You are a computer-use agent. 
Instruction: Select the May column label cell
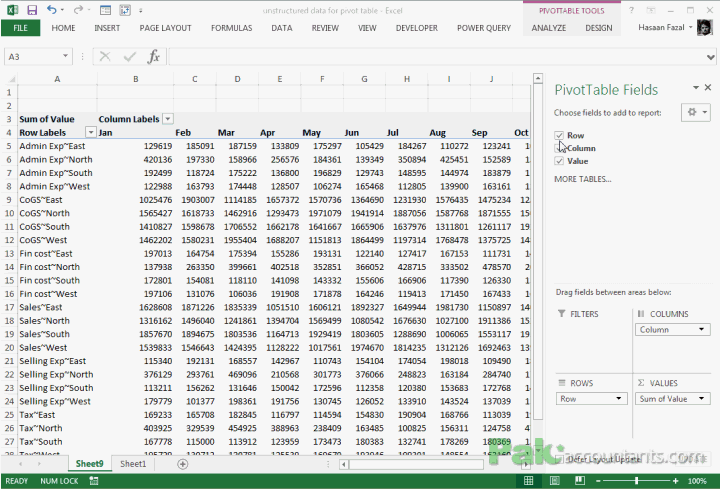(322, 133)
